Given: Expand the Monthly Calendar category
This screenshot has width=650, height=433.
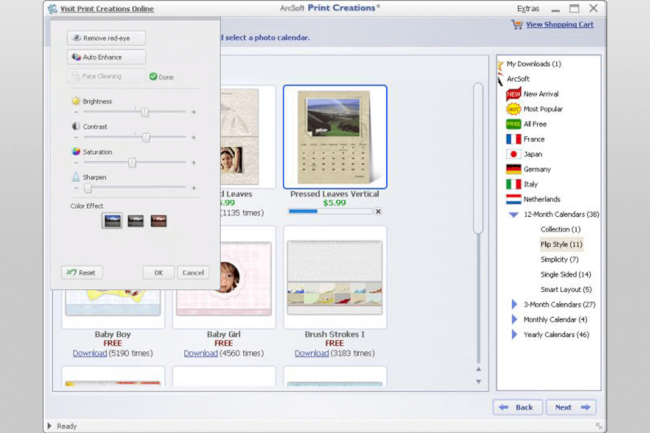Looking at the screenshot, I should point(514,319).
